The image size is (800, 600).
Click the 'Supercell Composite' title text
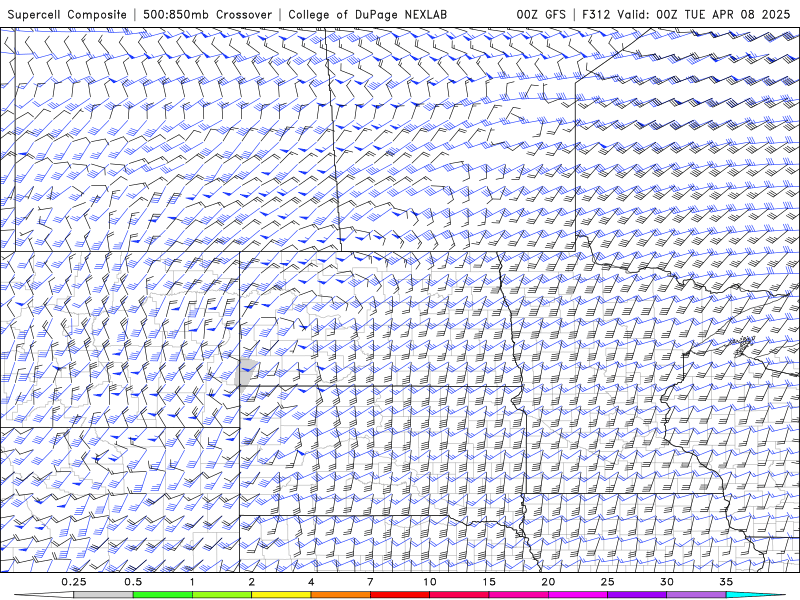point(67,14)
